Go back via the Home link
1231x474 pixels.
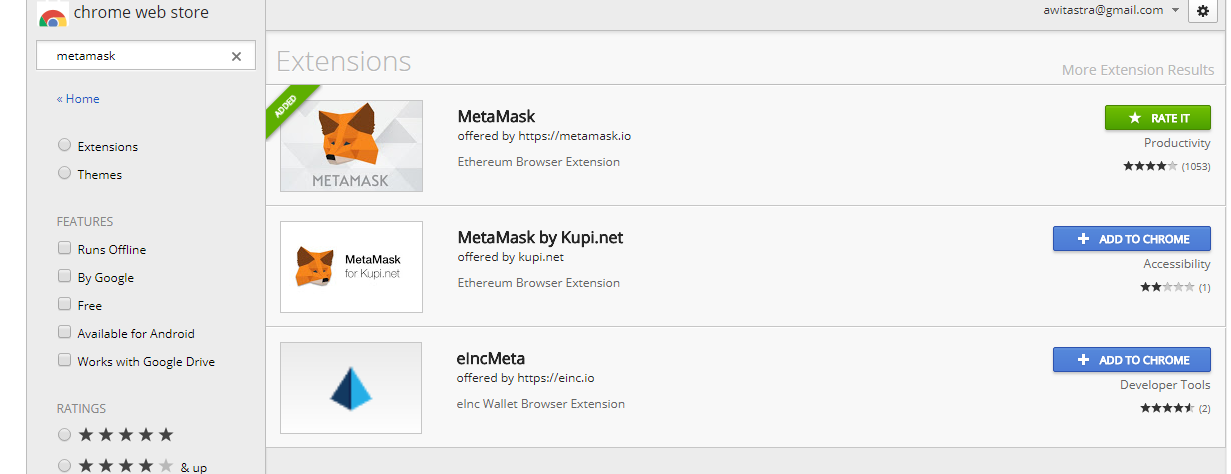pos(78,99)
